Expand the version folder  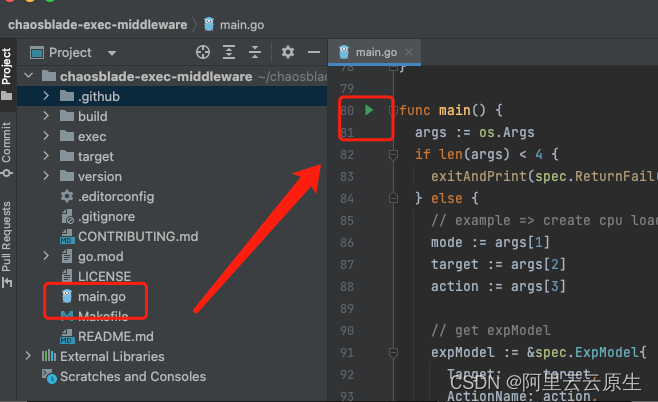[x=46, y=176]
